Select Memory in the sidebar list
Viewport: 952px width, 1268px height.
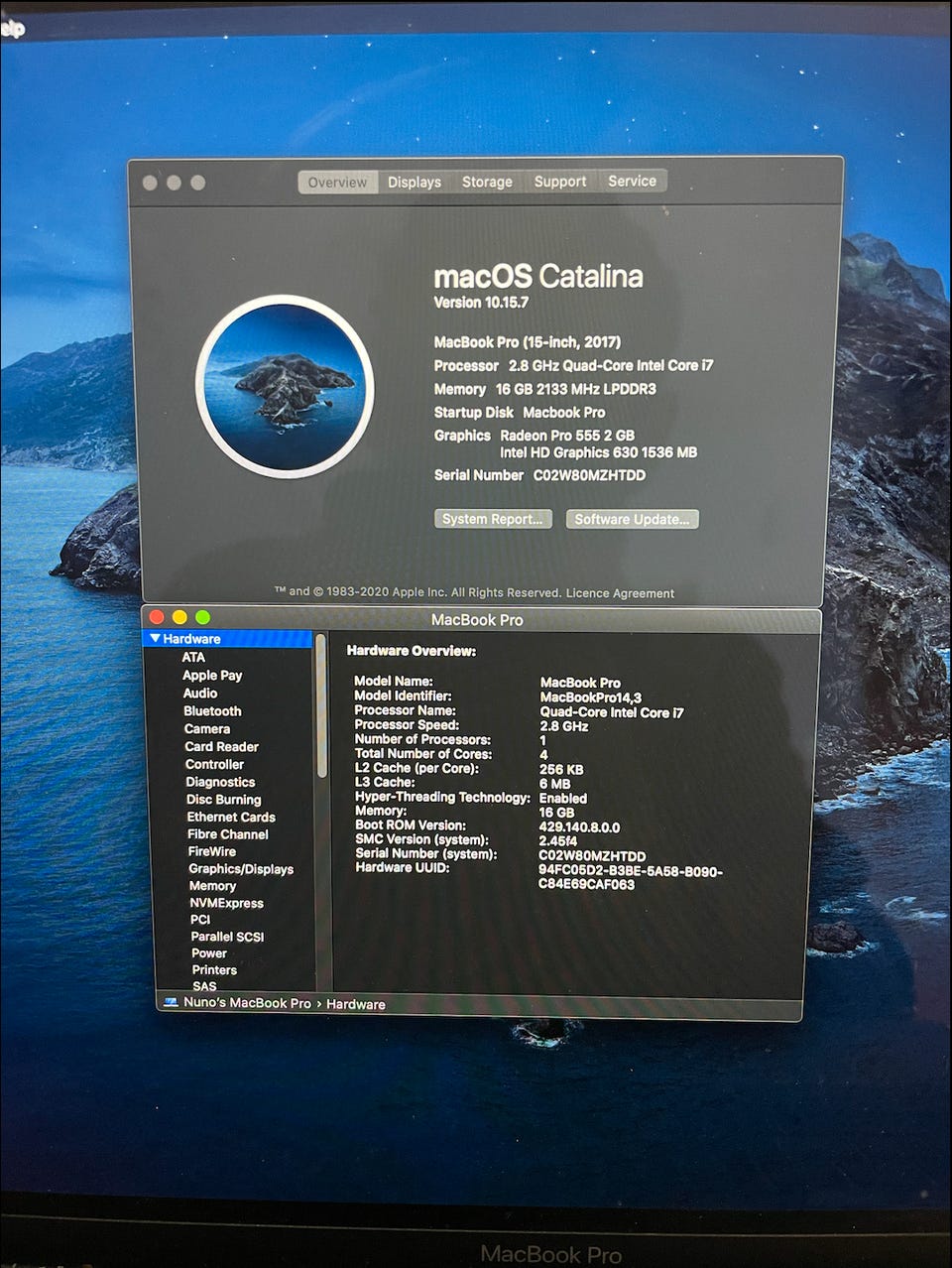pyautogui.click(x=212, y=886)
